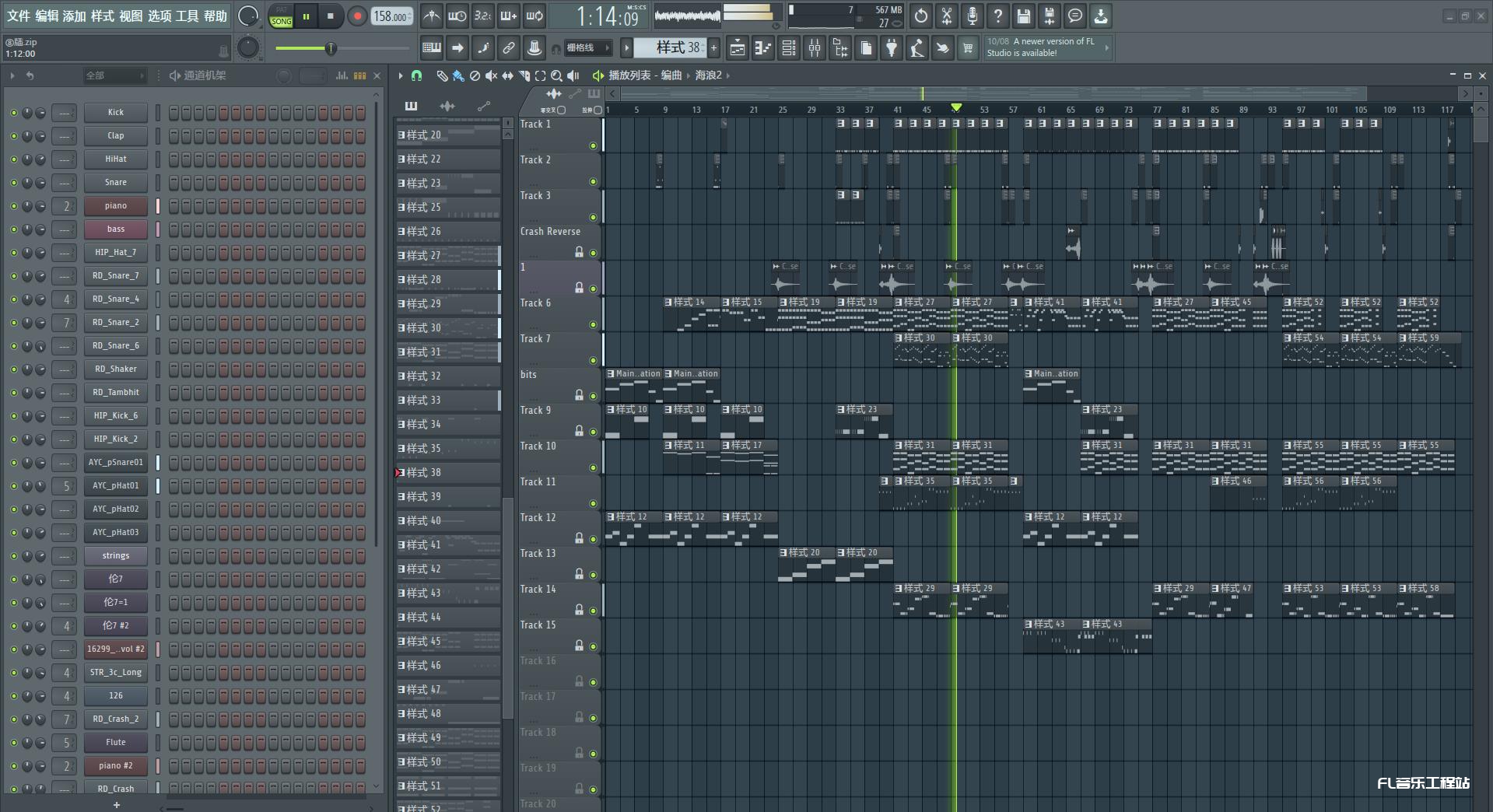Expand the channel rack options arrow
This screenshot has width=1493, height=812.
[12, 75]
